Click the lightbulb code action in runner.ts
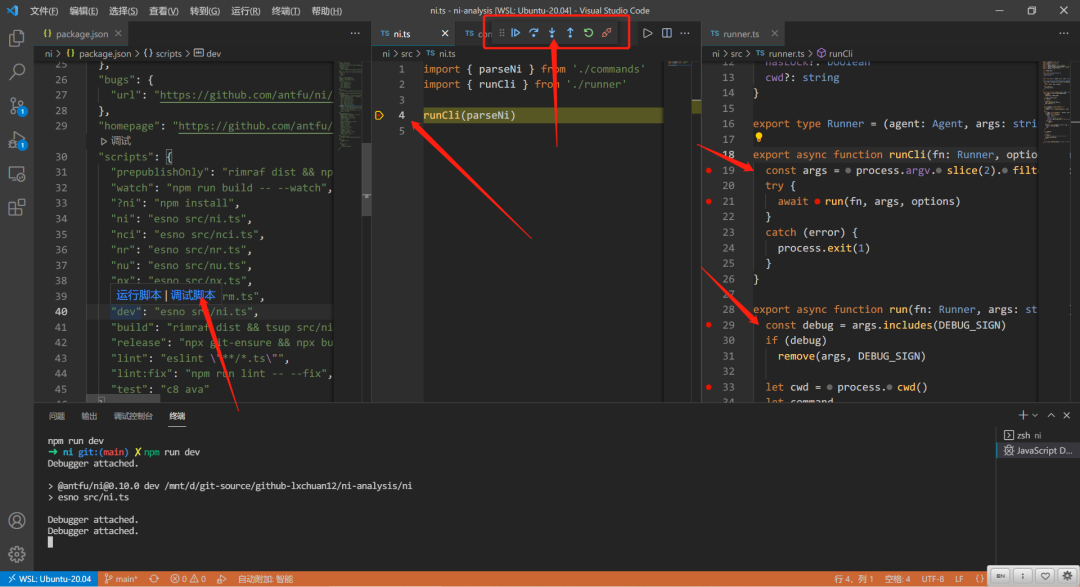This screenshot has width=1080, height=587. coord(758,138)
